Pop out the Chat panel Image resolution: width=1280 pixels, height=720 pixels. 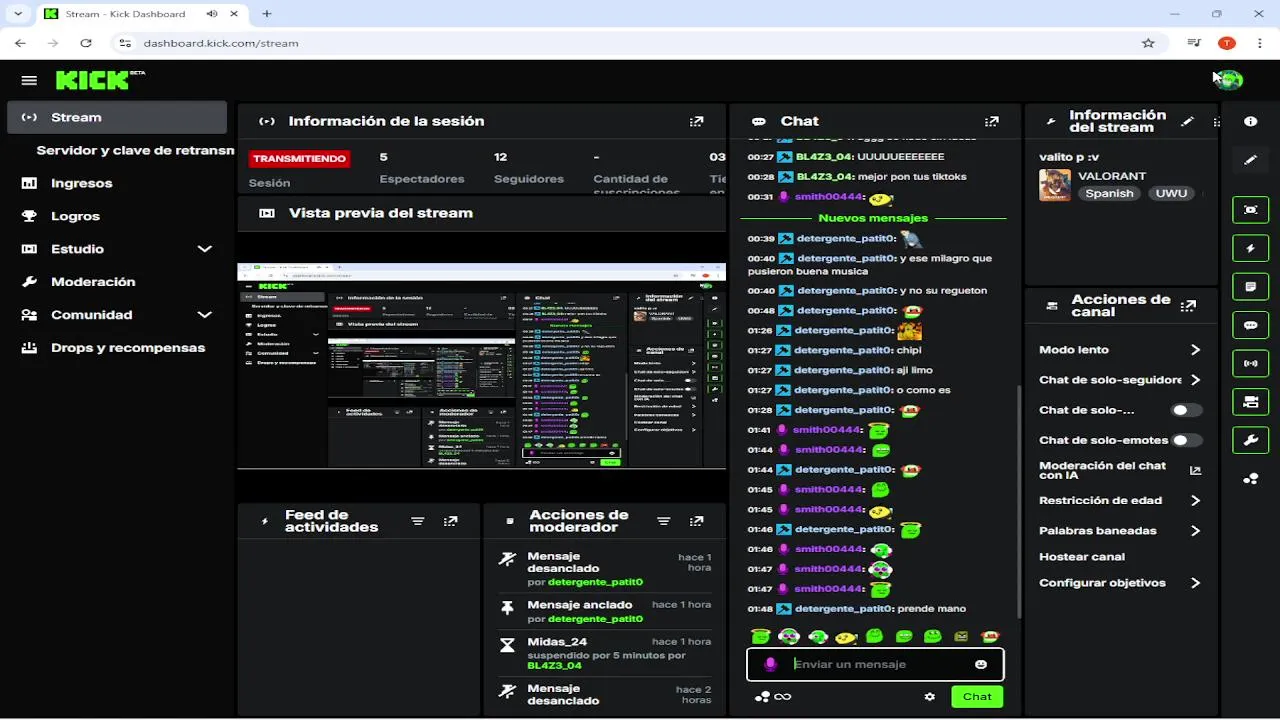coord(992,121)
